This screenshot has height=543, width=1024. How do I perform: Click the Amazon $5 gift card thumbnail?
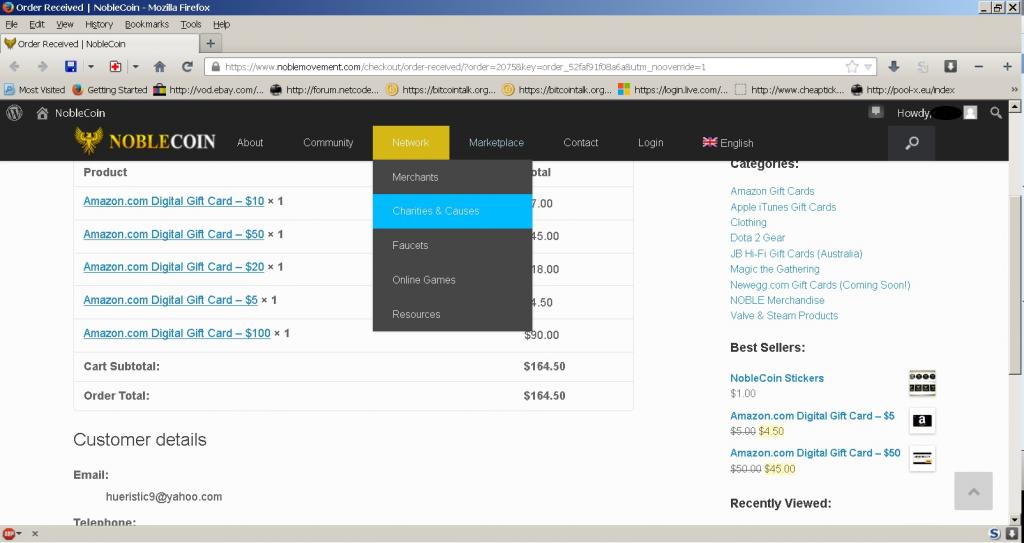tap(922, 421)
